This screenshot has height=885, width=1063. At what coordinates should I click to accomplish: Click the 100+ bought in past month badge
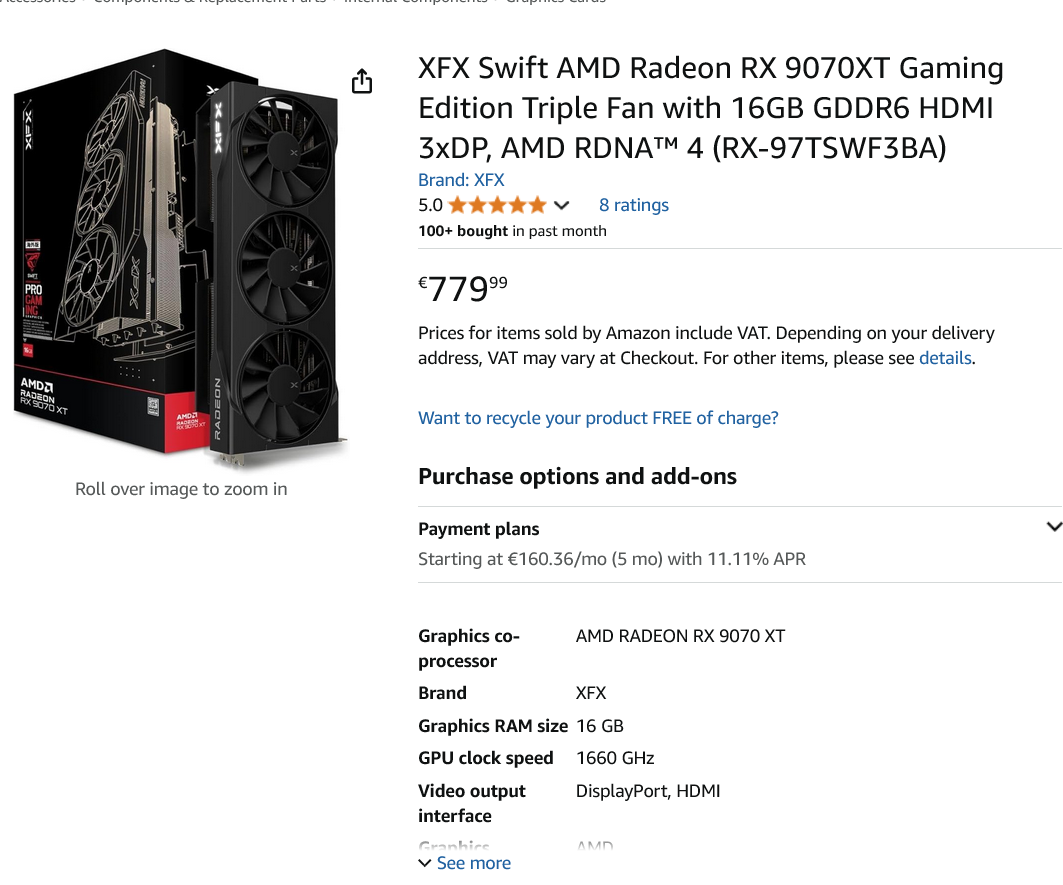pos(512,231)
